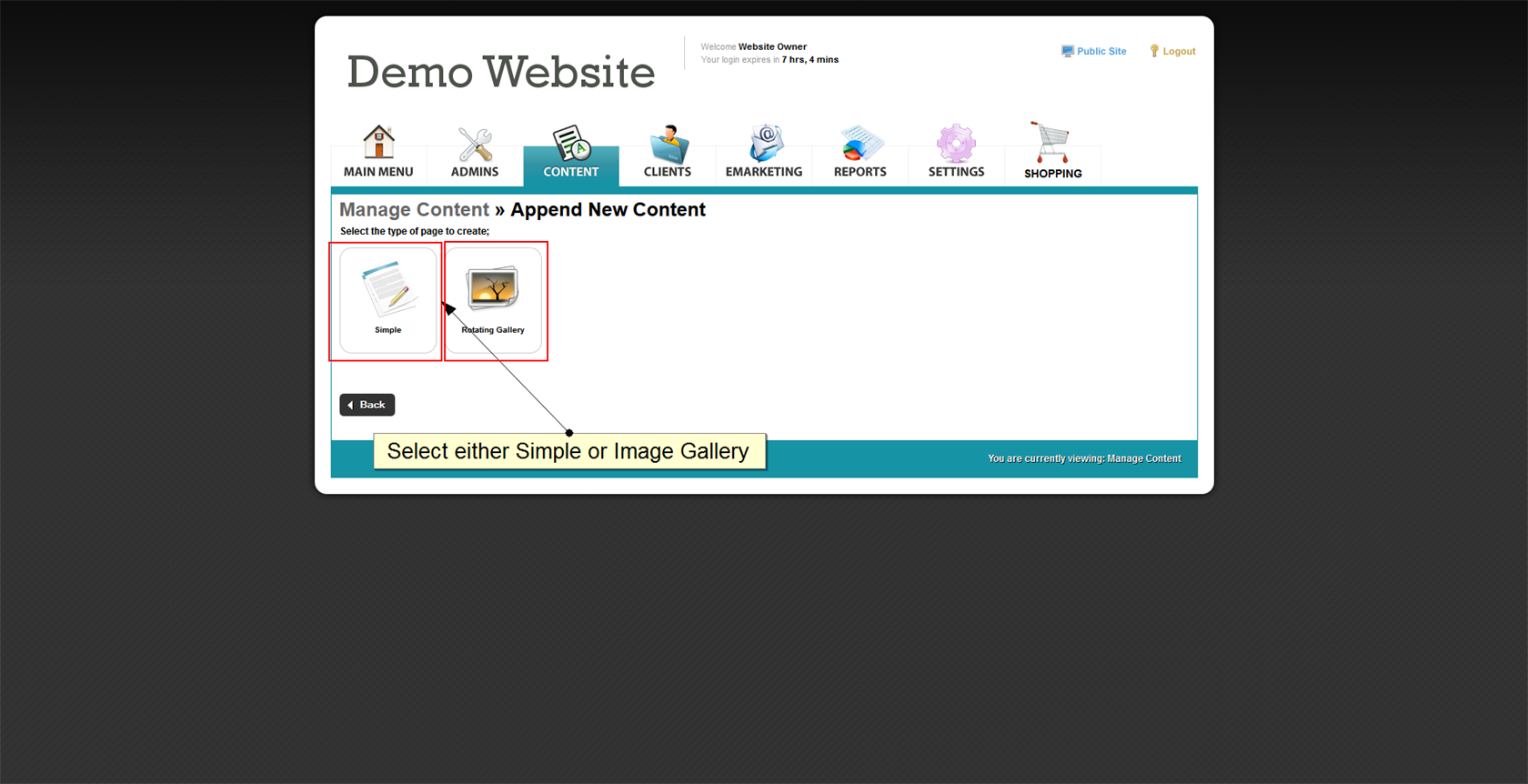The image size is (1528, 784).
Task: Click the purple Settings gear icon
Action: click(956, 143)
